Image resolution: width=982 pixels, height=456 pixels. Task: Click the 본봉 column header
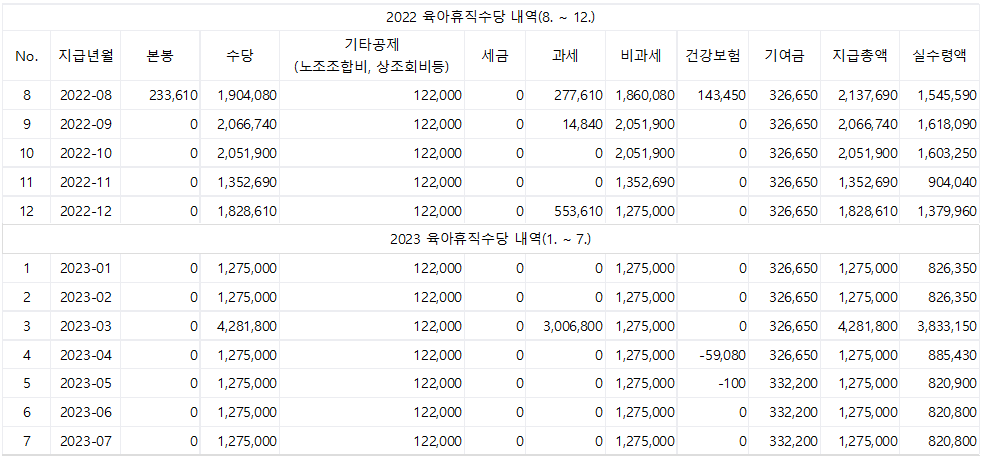(x=161, y=56)
